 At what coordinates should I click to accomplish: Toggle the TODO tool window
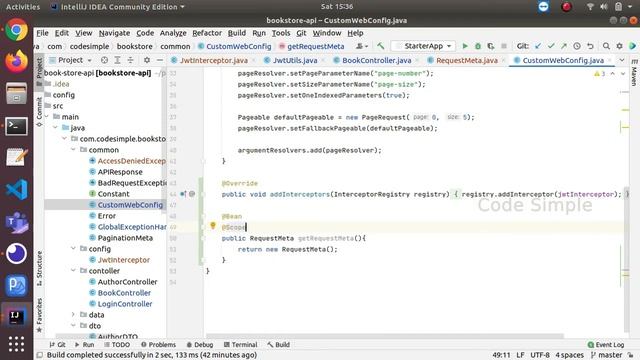point(117,344)
